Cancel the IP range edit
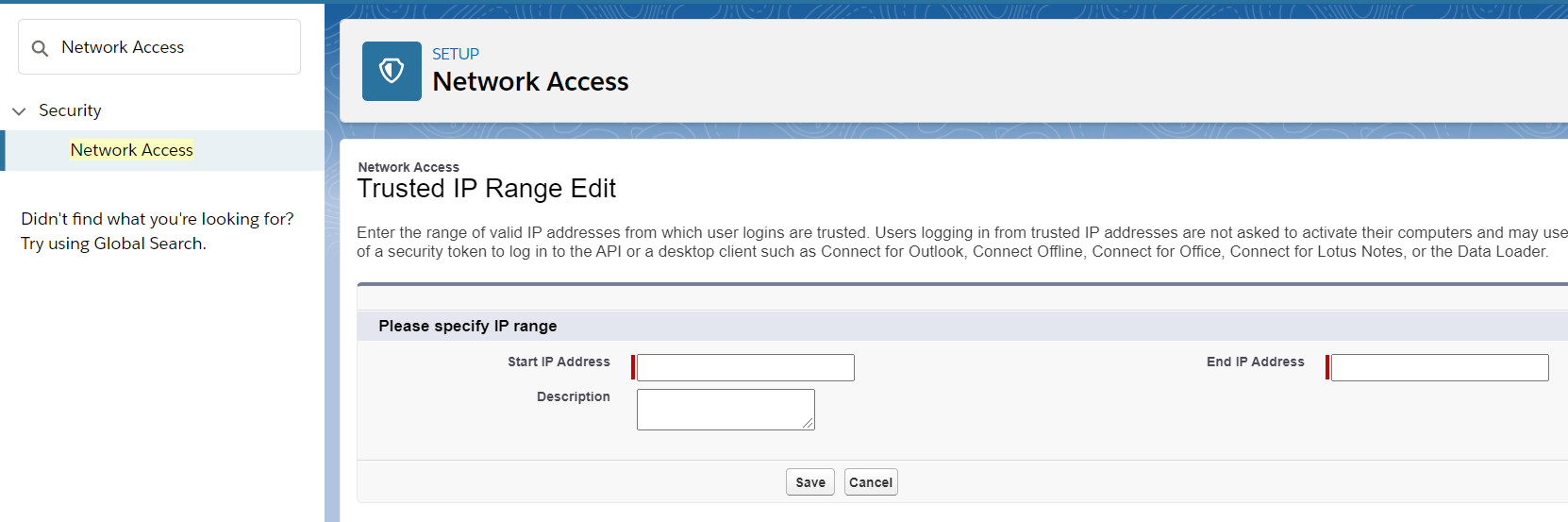The height and width of the screenshot is (522, 1568). point(871,482)
